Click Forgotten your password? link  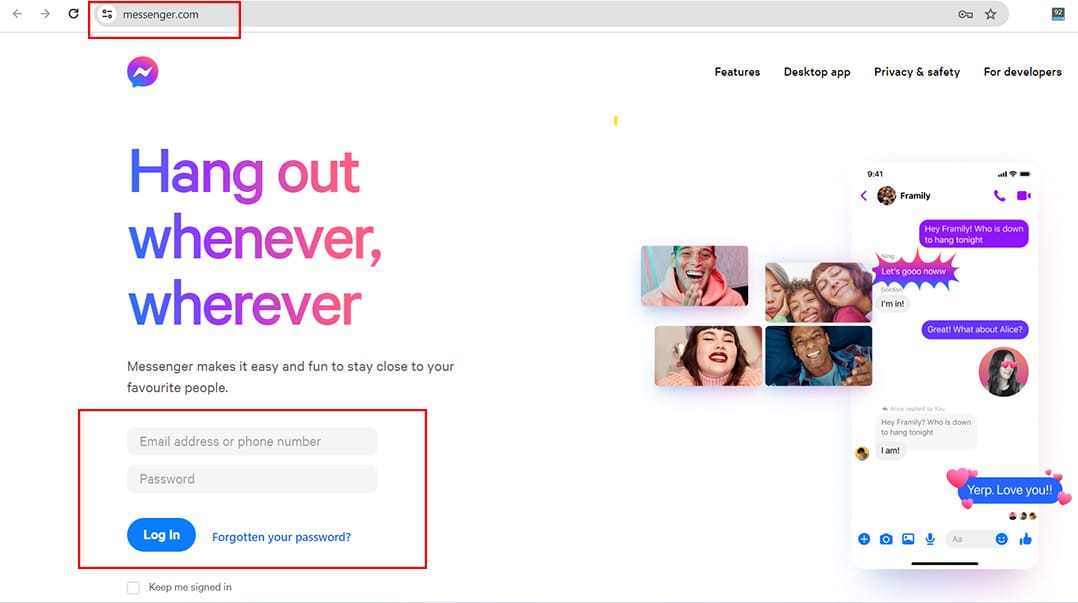pyautogui.click(x=281, y=537)
